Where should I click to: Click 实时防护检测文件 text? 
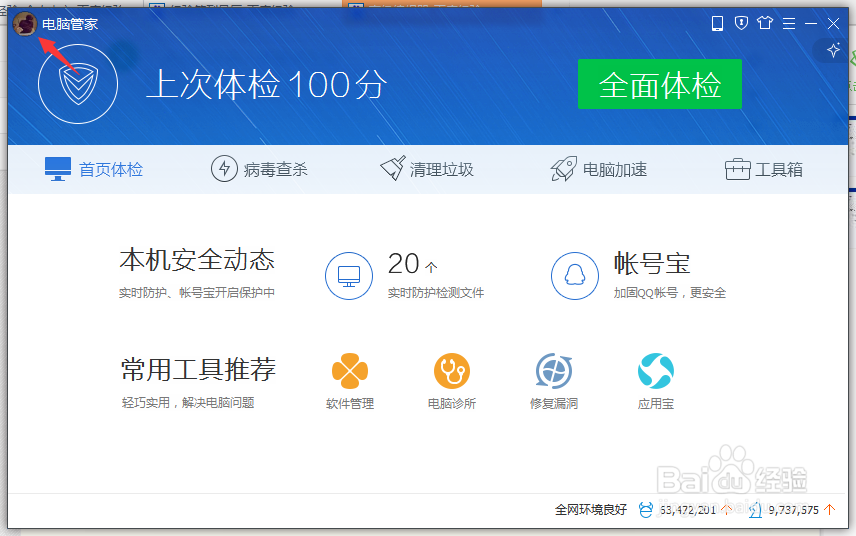coord(436,293)
